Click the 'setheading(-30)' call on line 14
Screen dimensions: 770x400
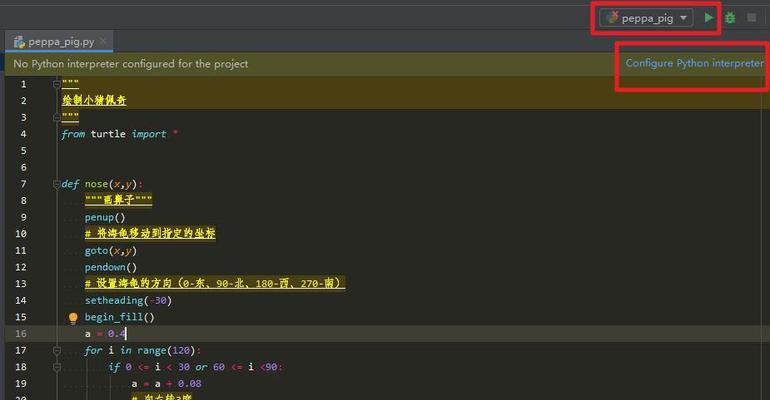(x=128, y=300)
